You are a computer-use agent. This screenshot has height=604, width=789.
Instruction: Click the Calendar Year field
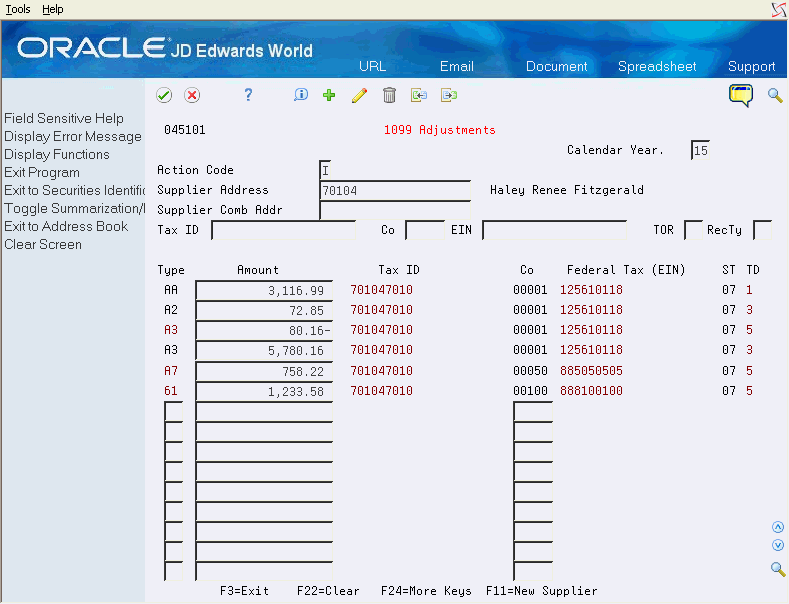[x=700, y=150]
